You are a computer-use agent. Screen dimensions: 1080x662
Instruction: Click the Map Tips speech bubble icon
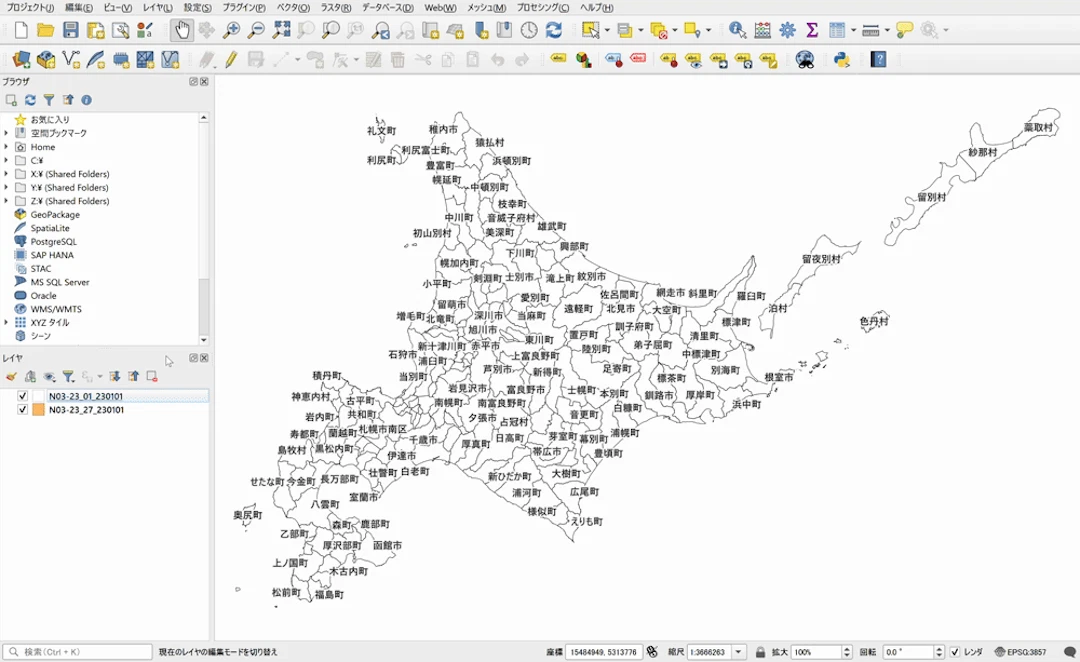904,30
